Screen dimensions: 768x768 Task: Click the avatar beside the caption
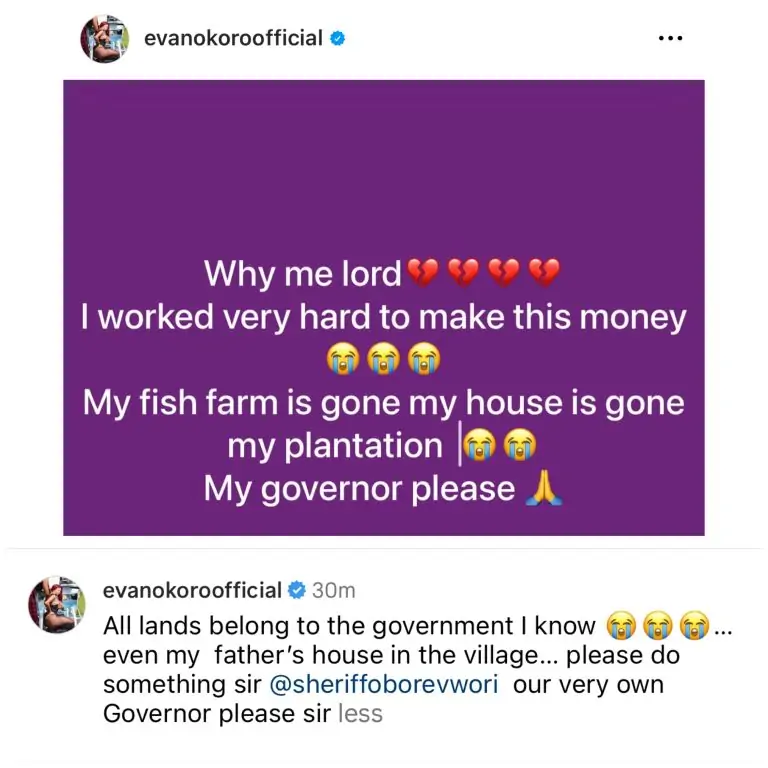(56, 604)
